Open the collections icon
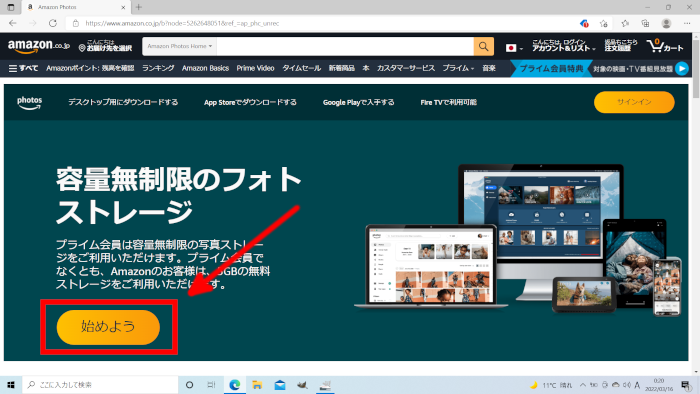 pyautogui.click(x=646, y=23)
